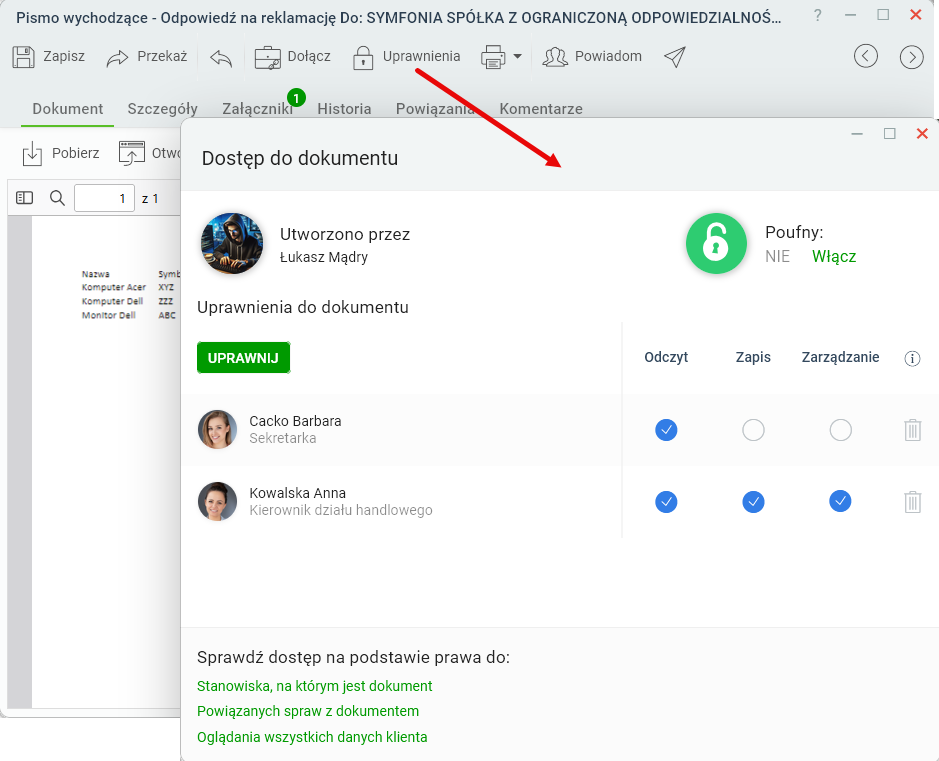Open the question mark help icon

coord(817,15)
